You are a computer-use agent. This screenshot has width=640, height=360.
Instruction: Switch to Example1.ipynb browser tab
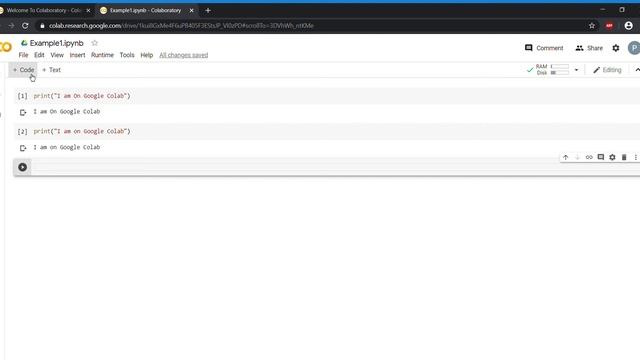(x=145, y=10)
